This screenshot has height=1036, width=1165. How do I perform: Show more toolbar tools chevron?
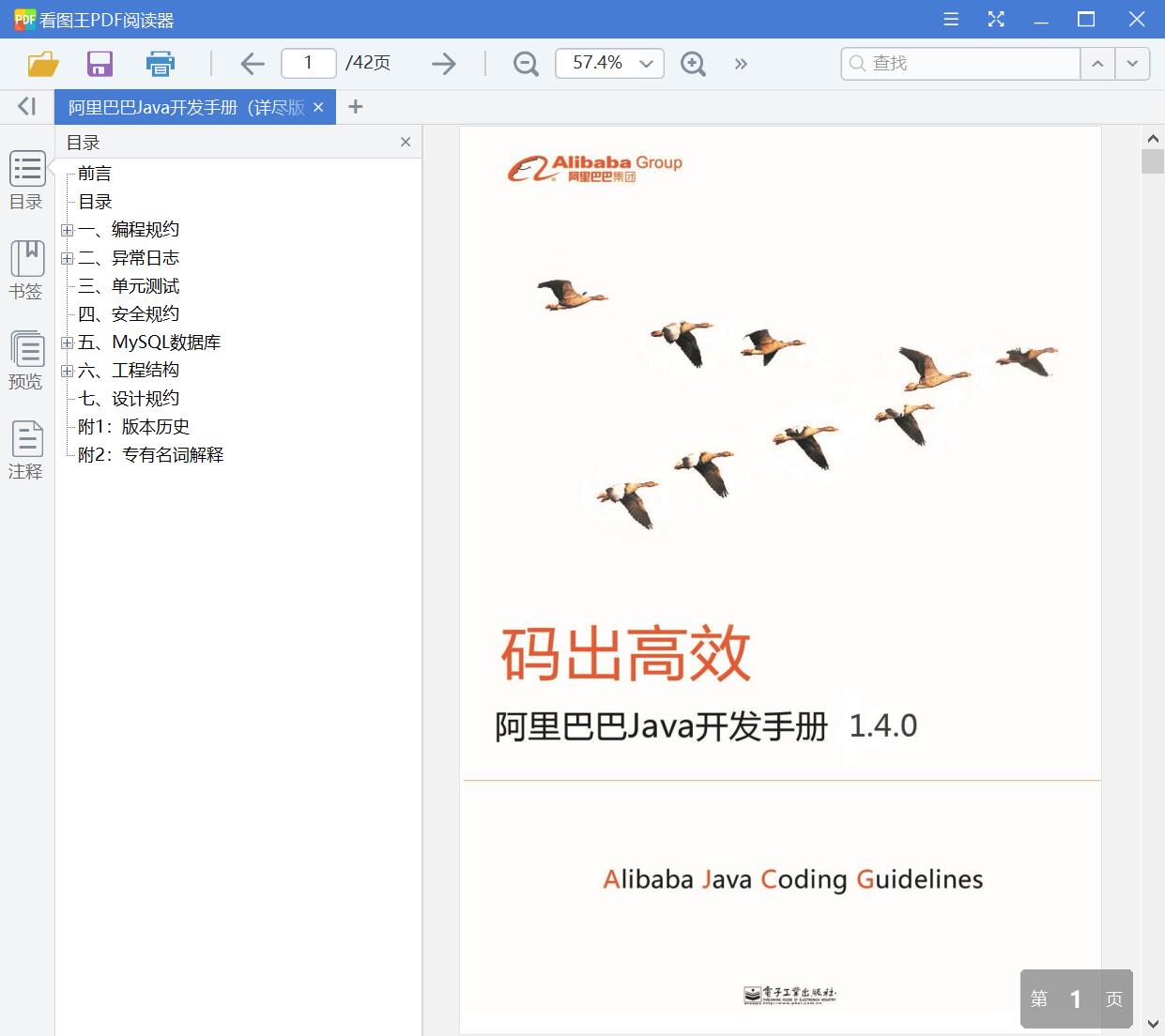coord(741,64)
